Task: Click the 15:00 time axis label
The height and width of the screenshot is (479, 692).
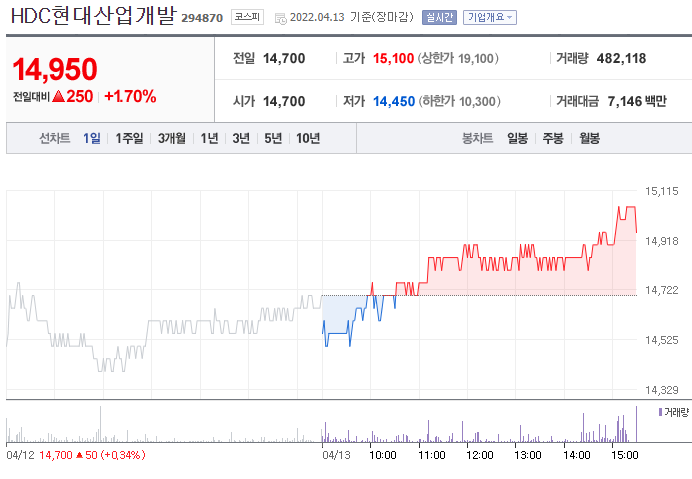Action: coord(625,455)
